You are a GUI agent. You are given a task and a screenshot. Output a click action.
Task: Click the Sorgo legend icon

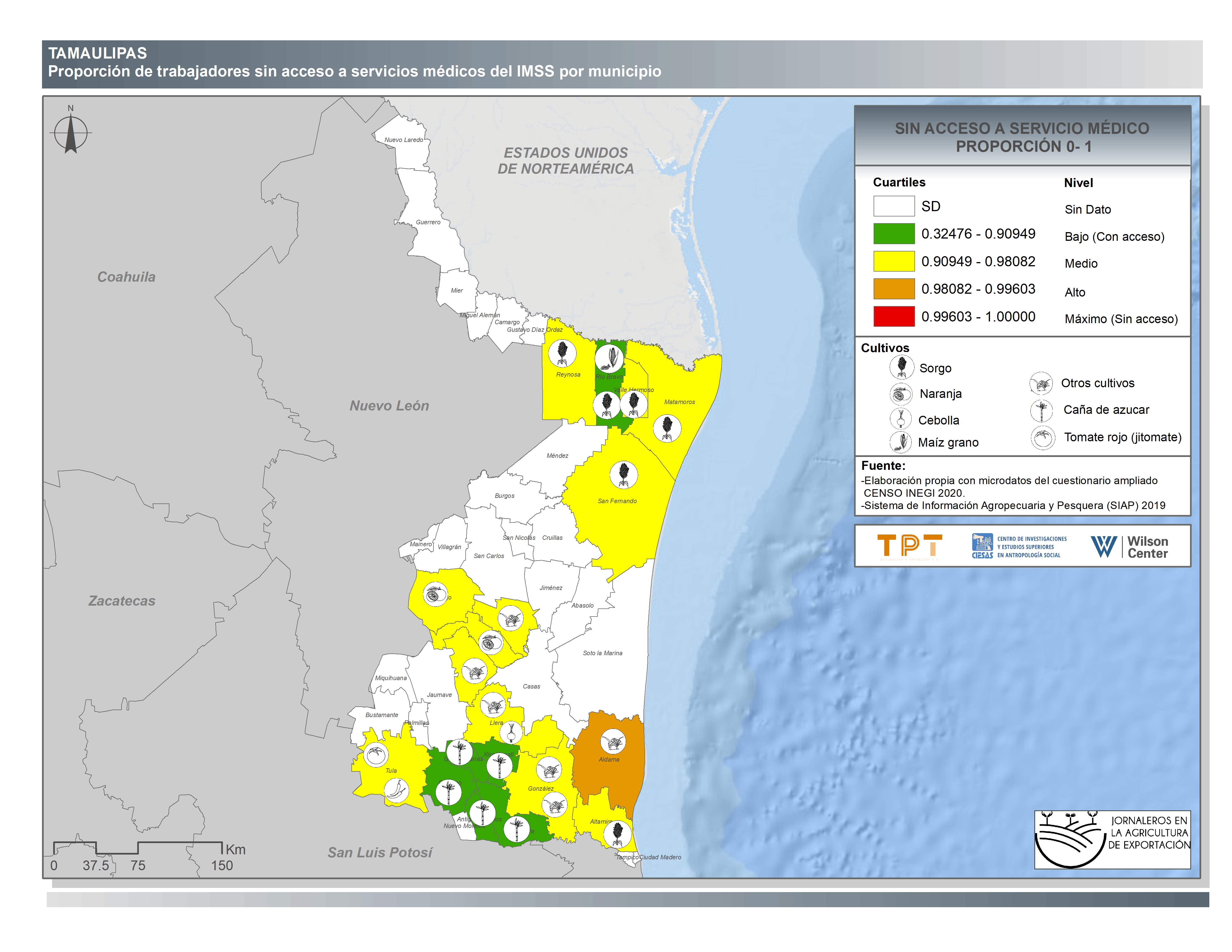901,367
